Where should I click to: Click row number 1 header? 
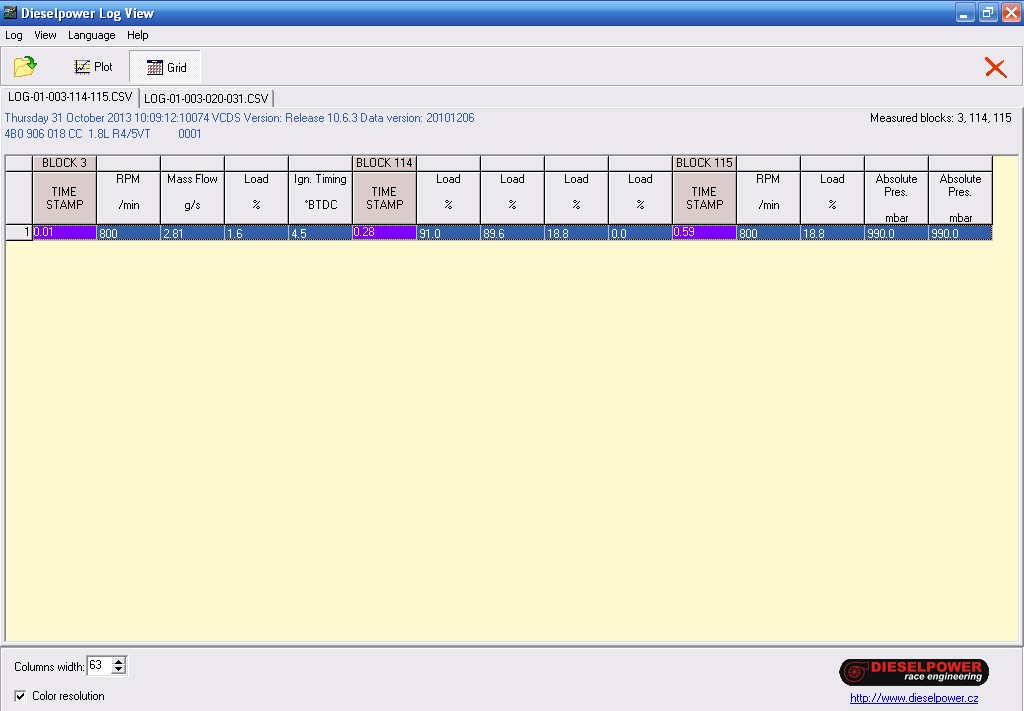(19, 232)
